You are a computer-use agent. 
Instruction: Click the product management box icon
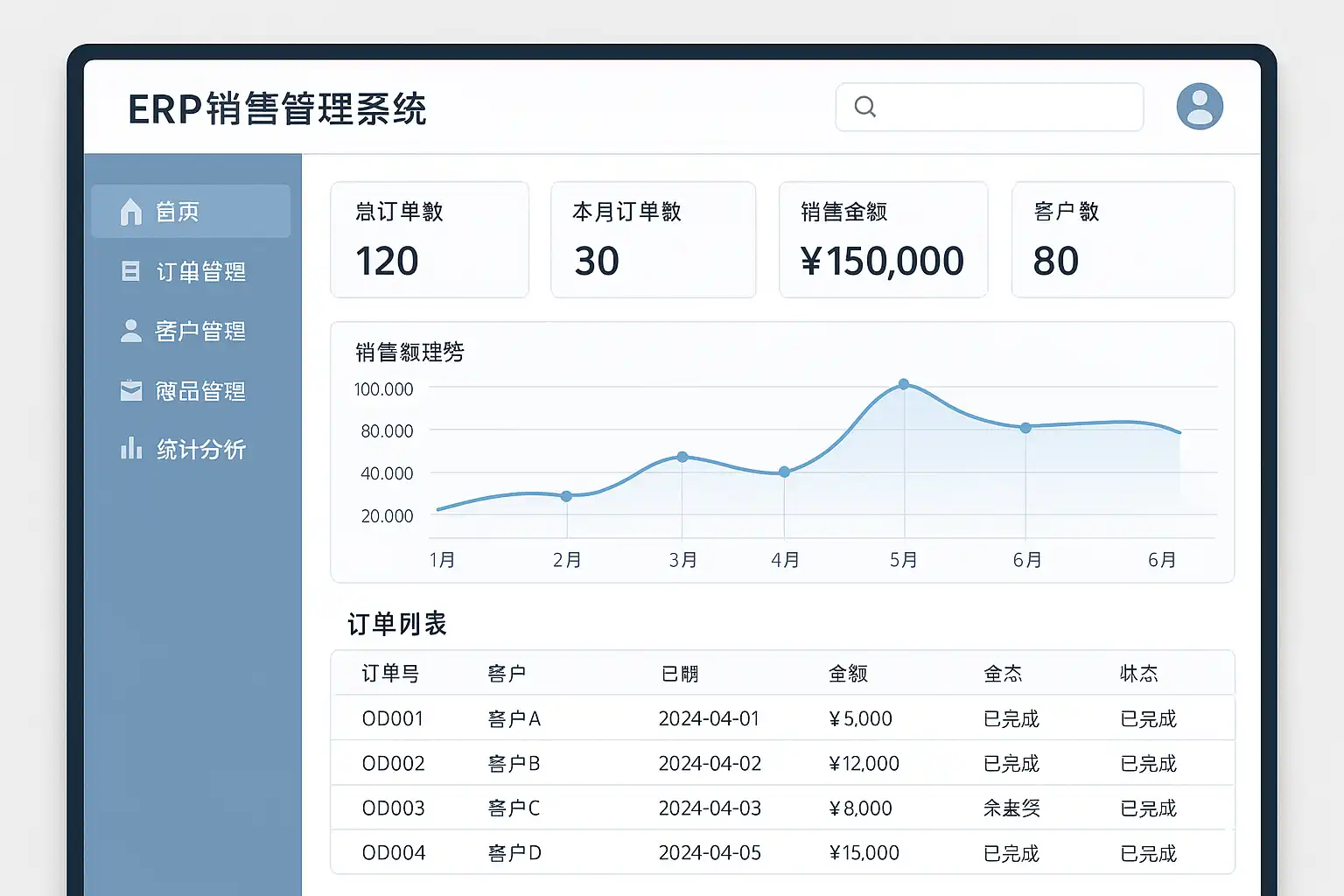pos(130,390)
